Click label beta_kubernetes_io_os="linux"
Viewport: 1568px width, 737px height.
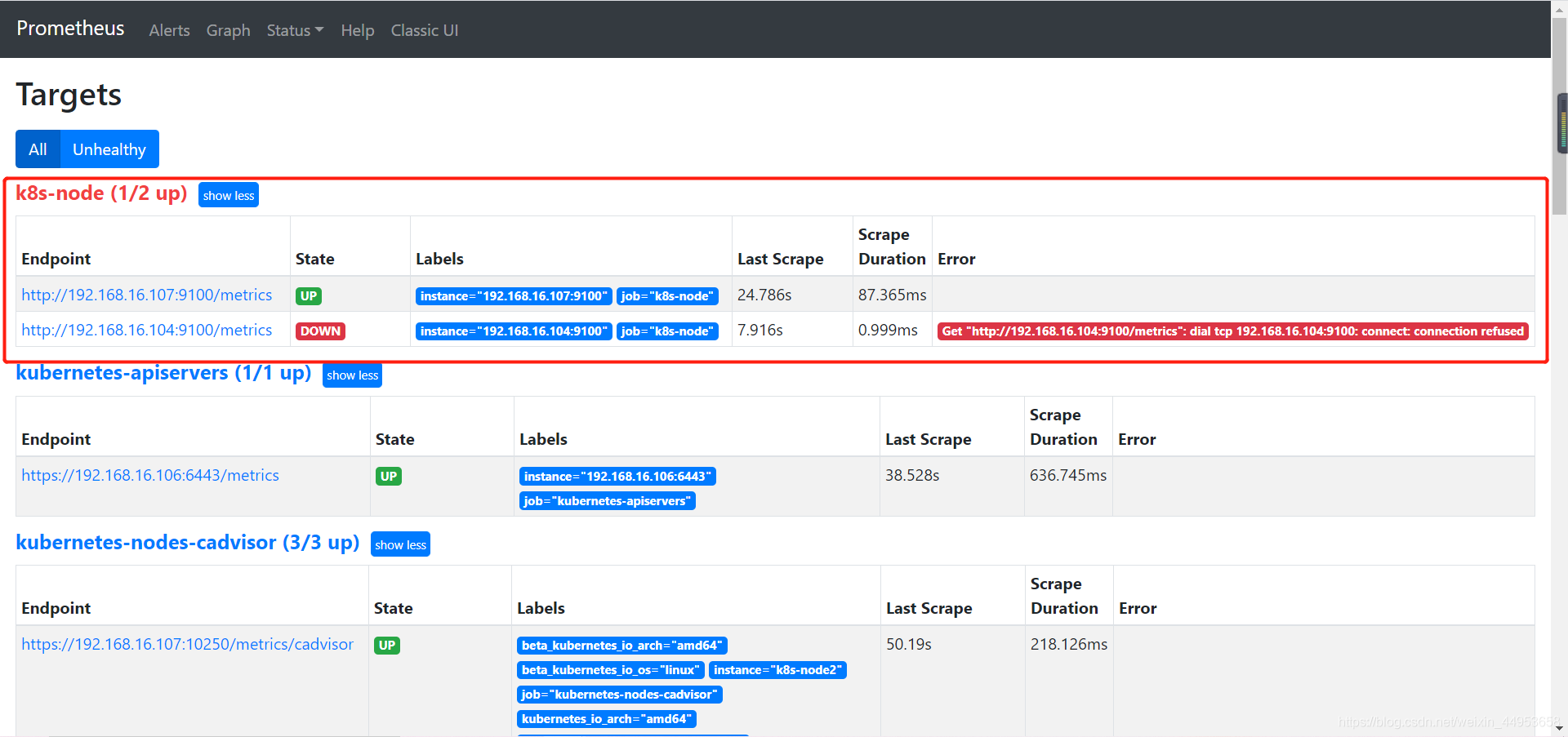[x=611, y=670]
